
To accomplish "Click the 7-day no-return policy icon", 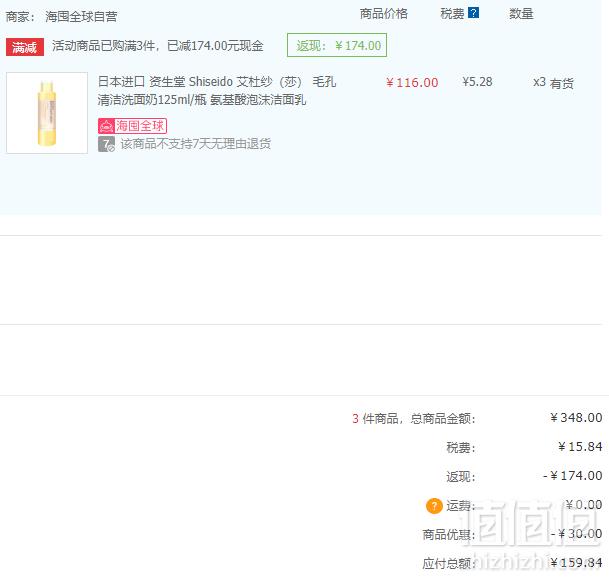I will coord(106,144).
